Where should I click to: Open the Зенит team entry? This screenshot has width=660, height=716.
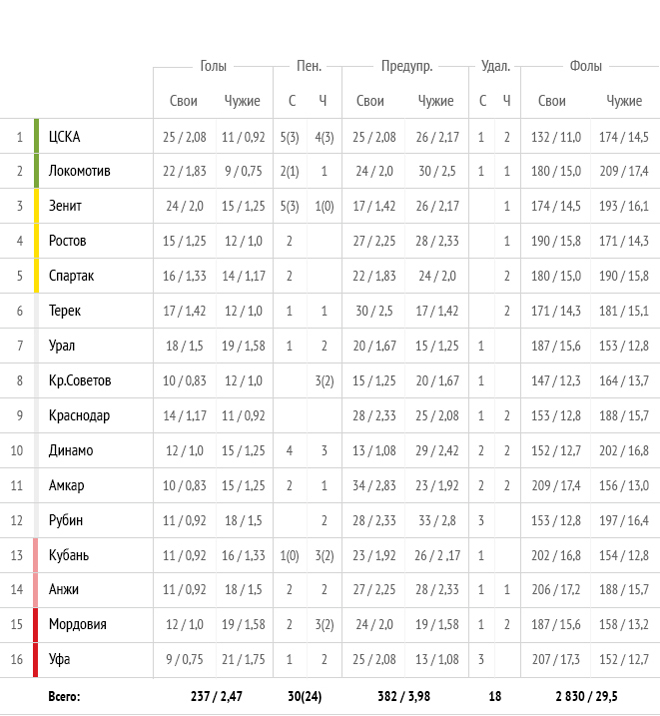[65, 206]
